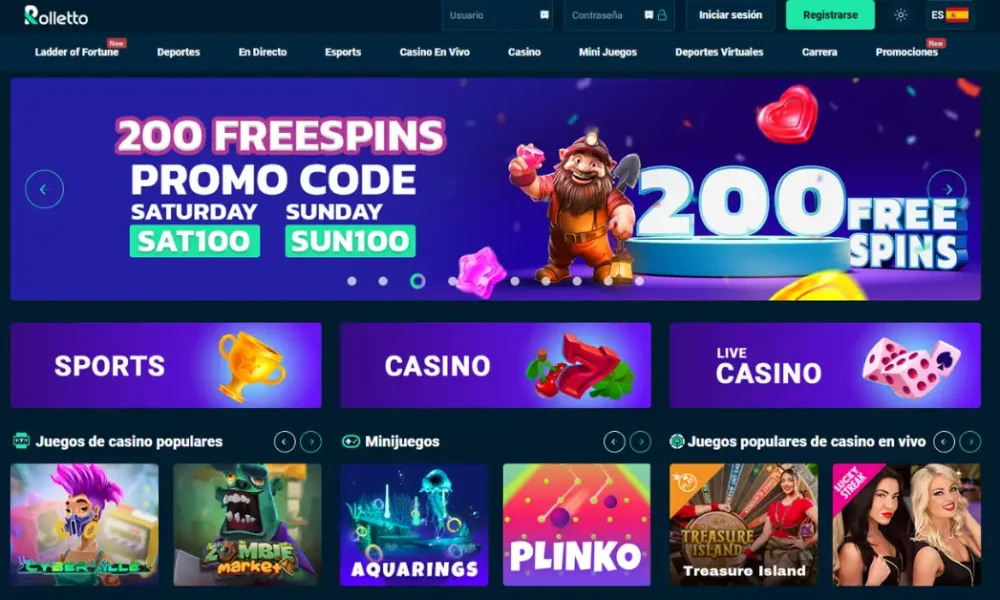Show password using the lock icon
Screen dimensions: 1000x600
[x=662, y=15]
